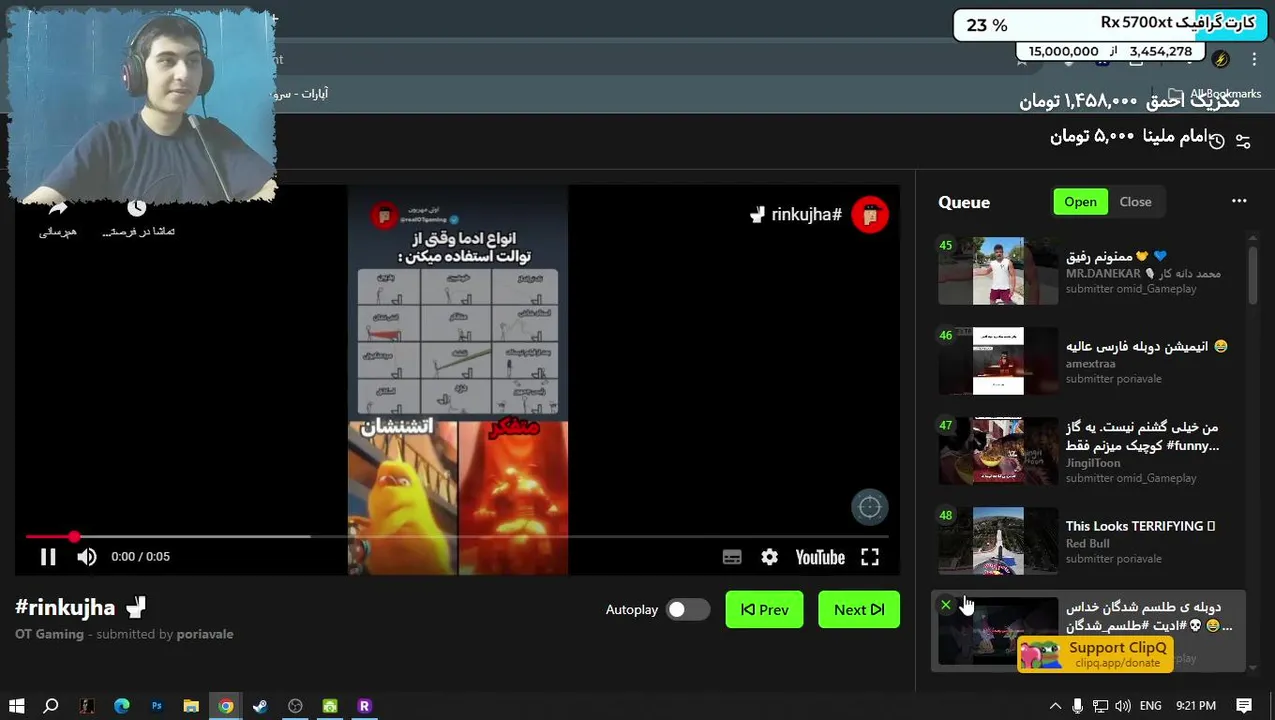
Task: Click the Watch Later clock icon on video
Action: (x=137, y=208)
